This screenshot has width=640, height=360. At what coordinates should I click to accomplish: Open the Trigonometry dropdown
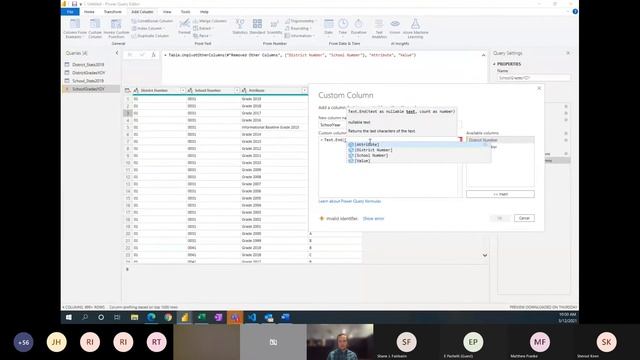point(300,21)
